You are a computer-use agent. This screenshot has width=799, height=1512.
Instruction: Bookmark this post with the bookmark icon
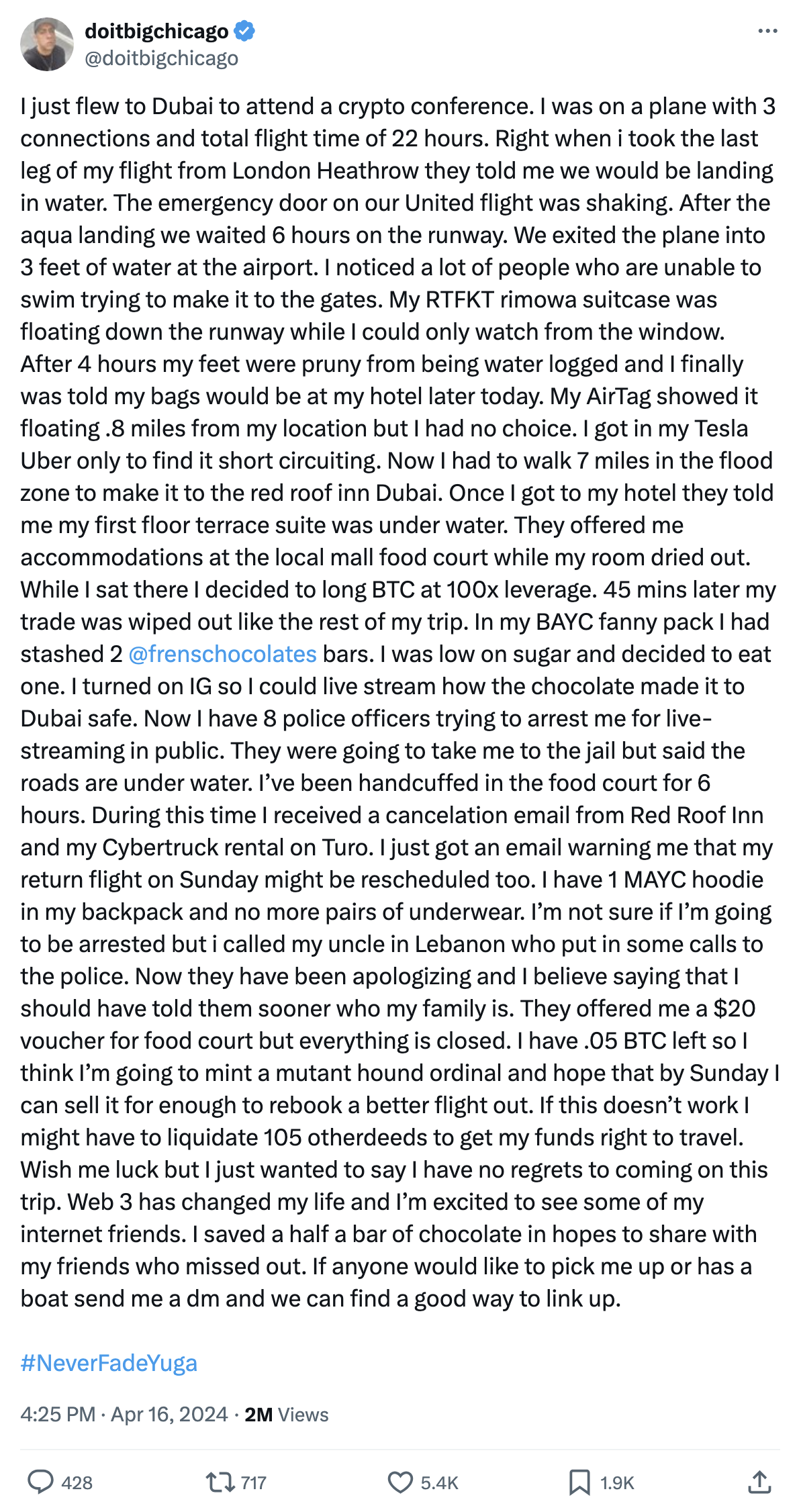579,1482
